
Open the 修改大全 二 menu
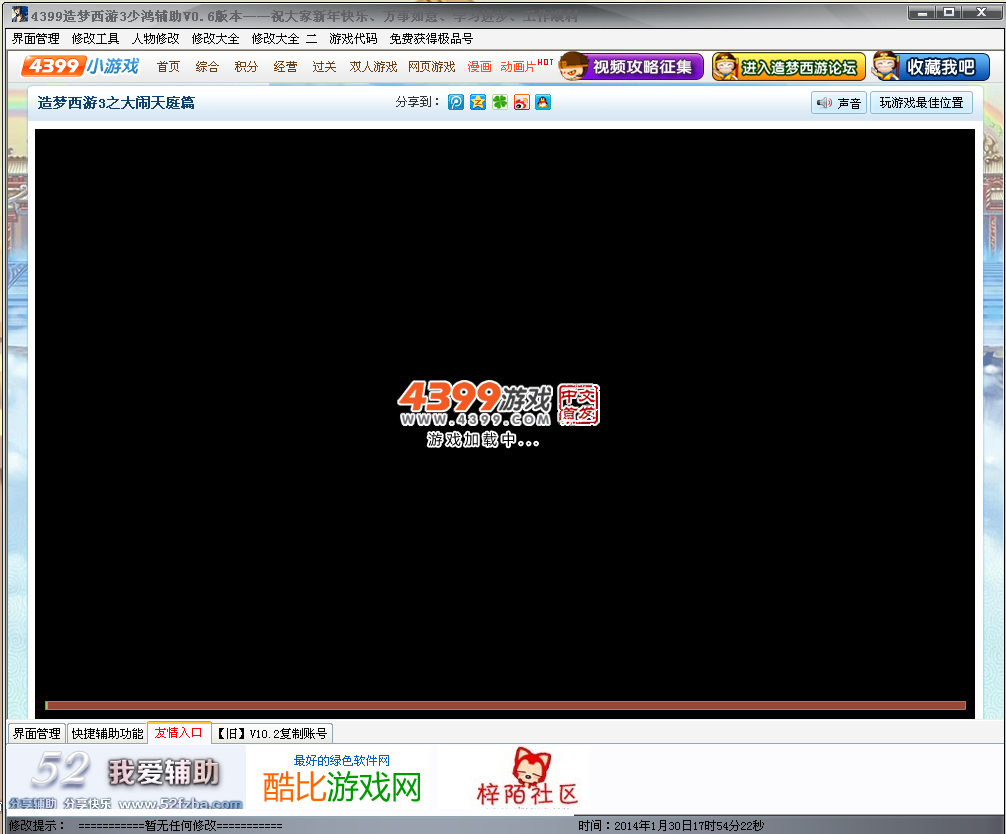click(x=284, y=38)
